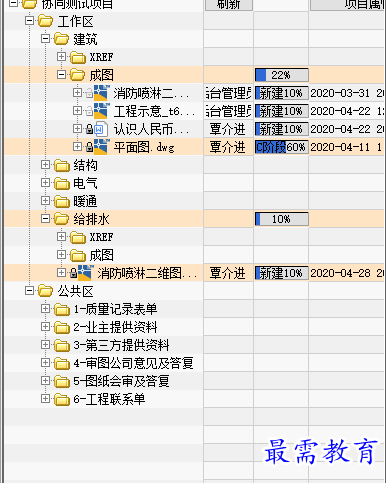Click the 成图 folder icon under 建筑
386x483 pixels.
[x=78, y=75]
